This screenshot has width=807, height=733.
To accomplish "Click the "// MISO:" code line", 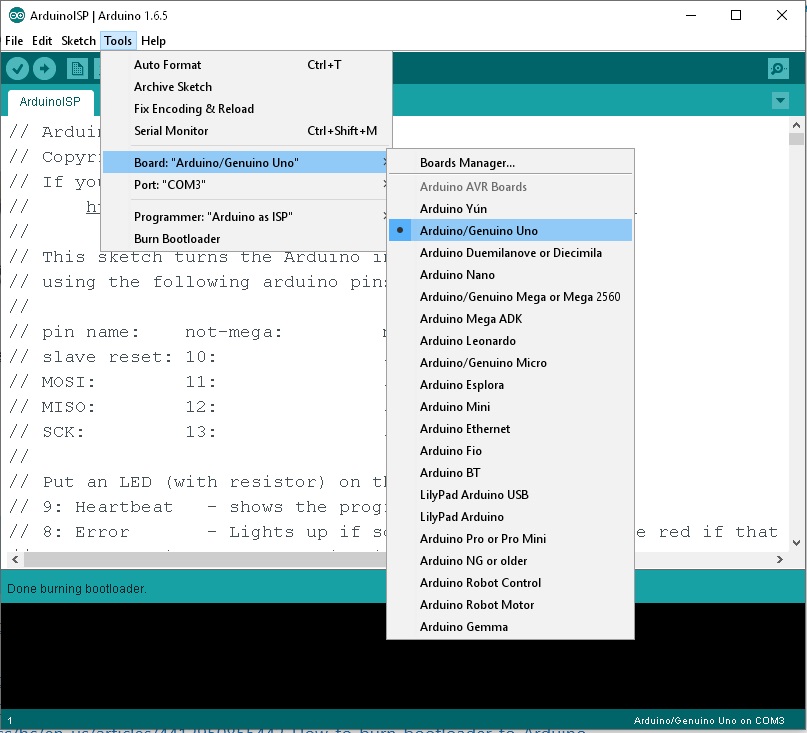I will tap(112, 407).
